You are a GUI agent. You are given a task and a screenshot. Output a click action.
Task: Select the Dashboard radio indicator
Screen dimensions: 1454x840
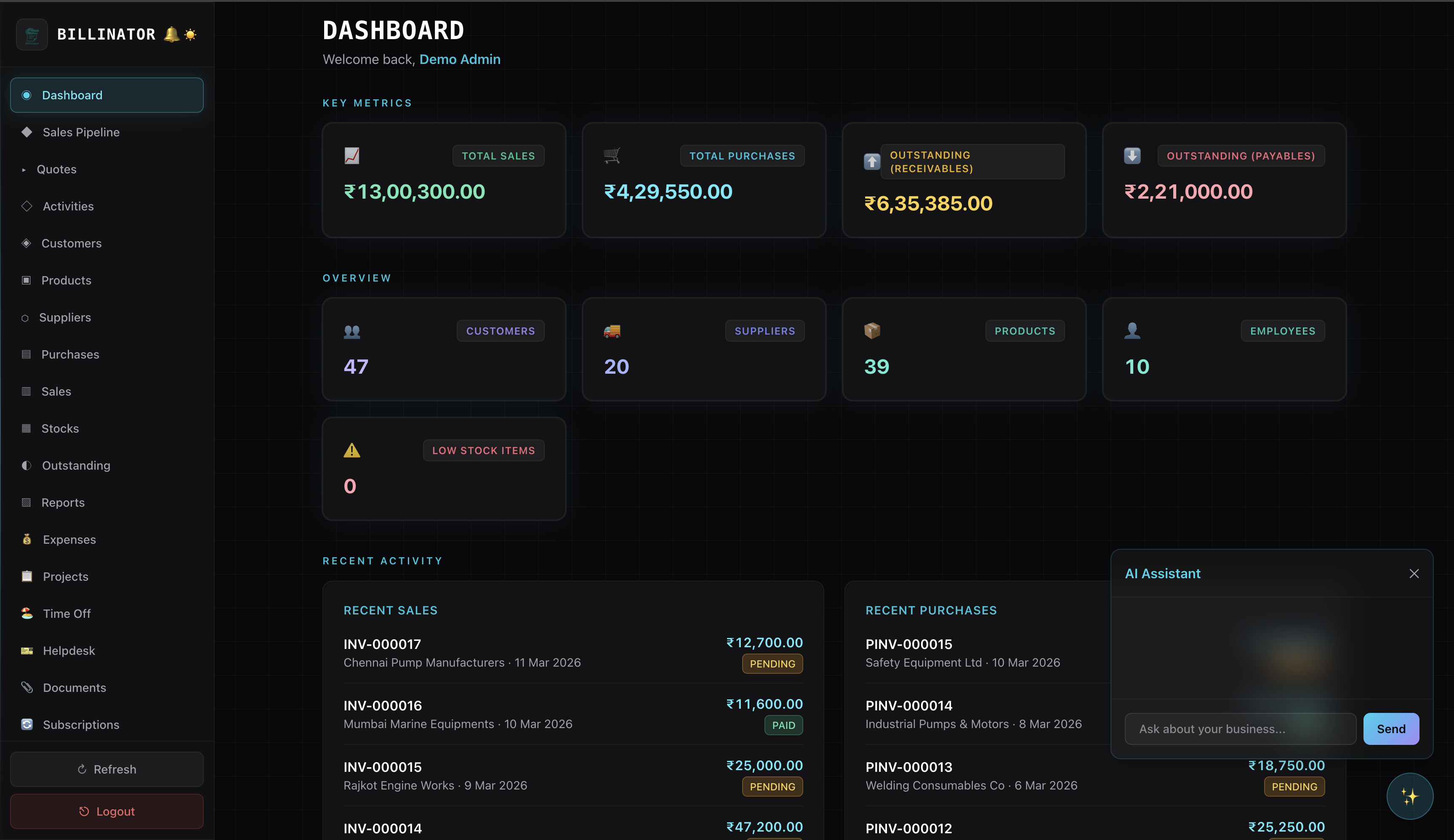pyautogui.click(x=27, y=95)
